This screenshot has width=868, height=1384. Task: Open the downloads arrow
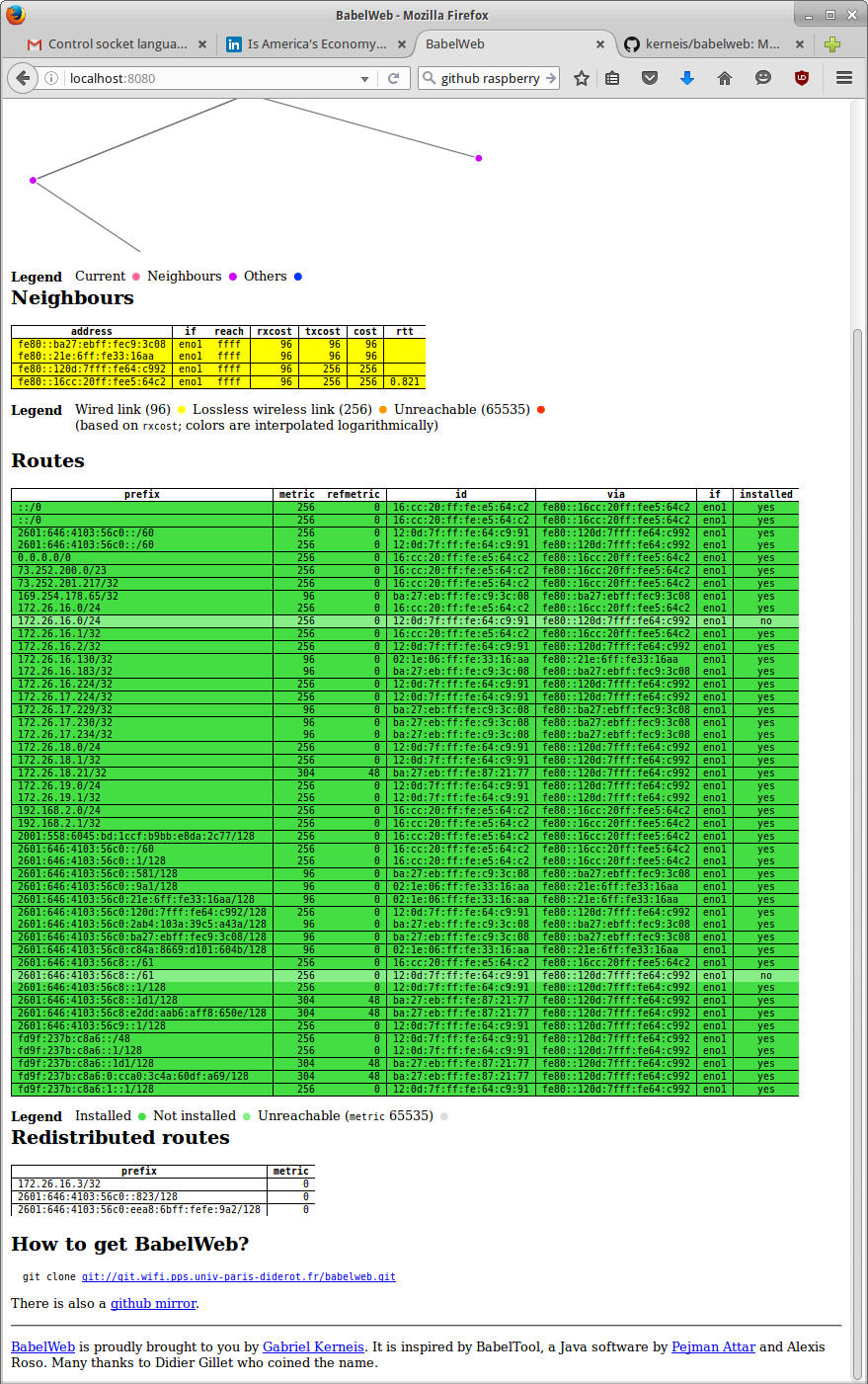pos(687,78)
